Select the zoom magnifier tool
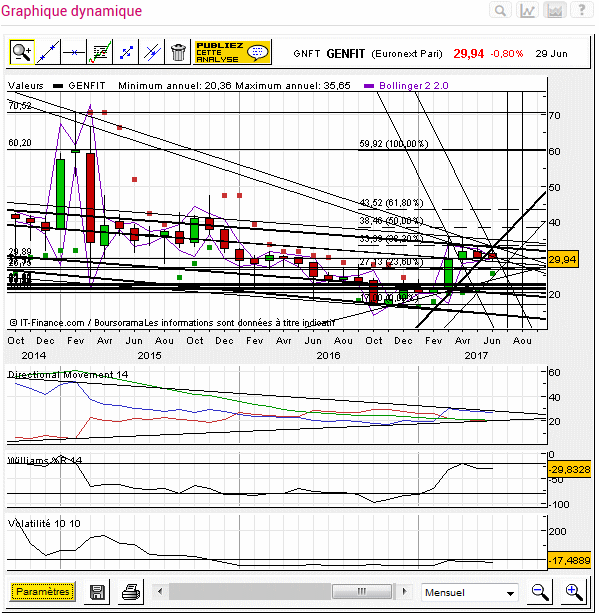599x615 pixels. [22, 52]
